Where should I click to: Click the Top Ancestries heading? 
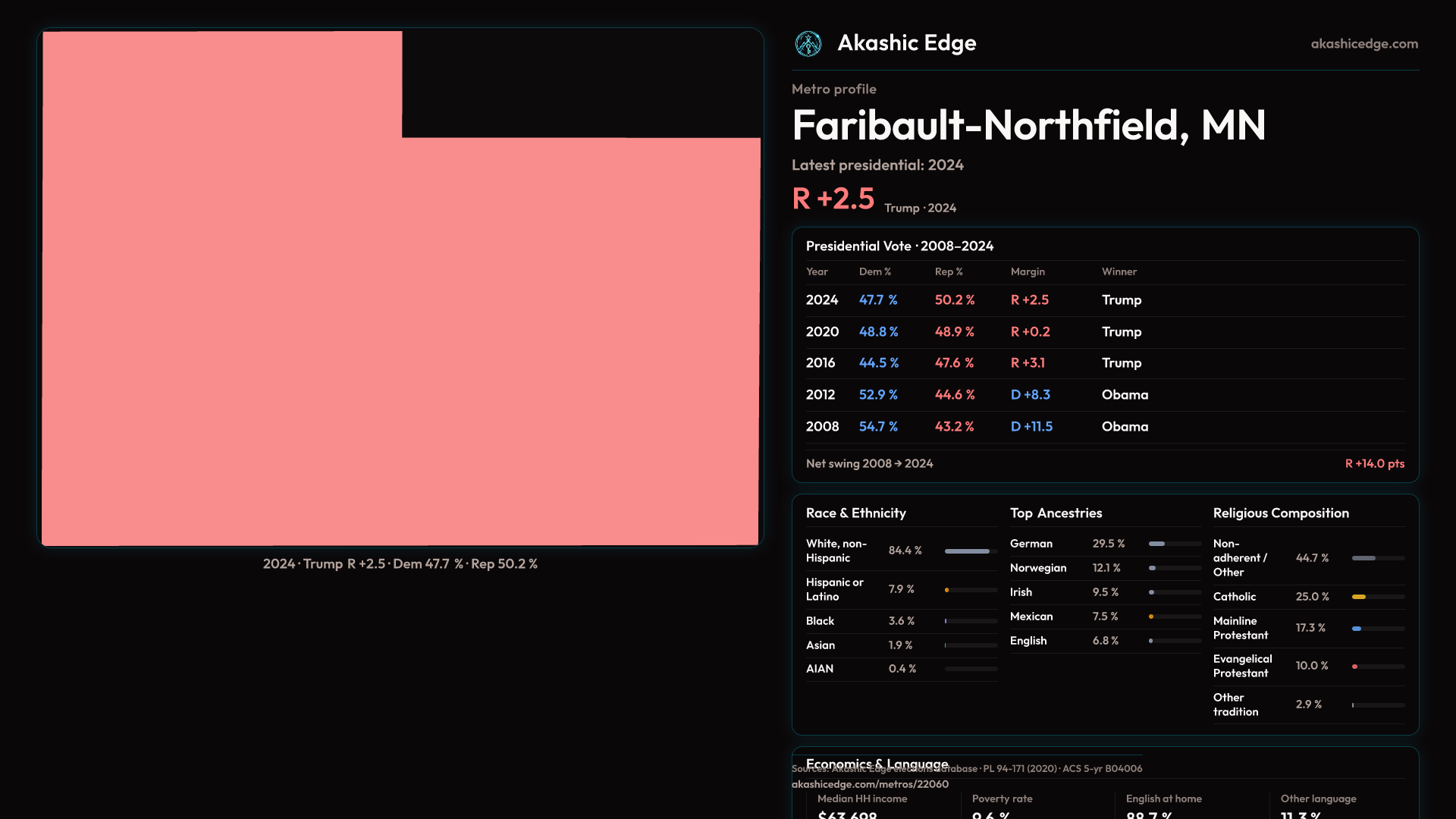pos(1056,513)
